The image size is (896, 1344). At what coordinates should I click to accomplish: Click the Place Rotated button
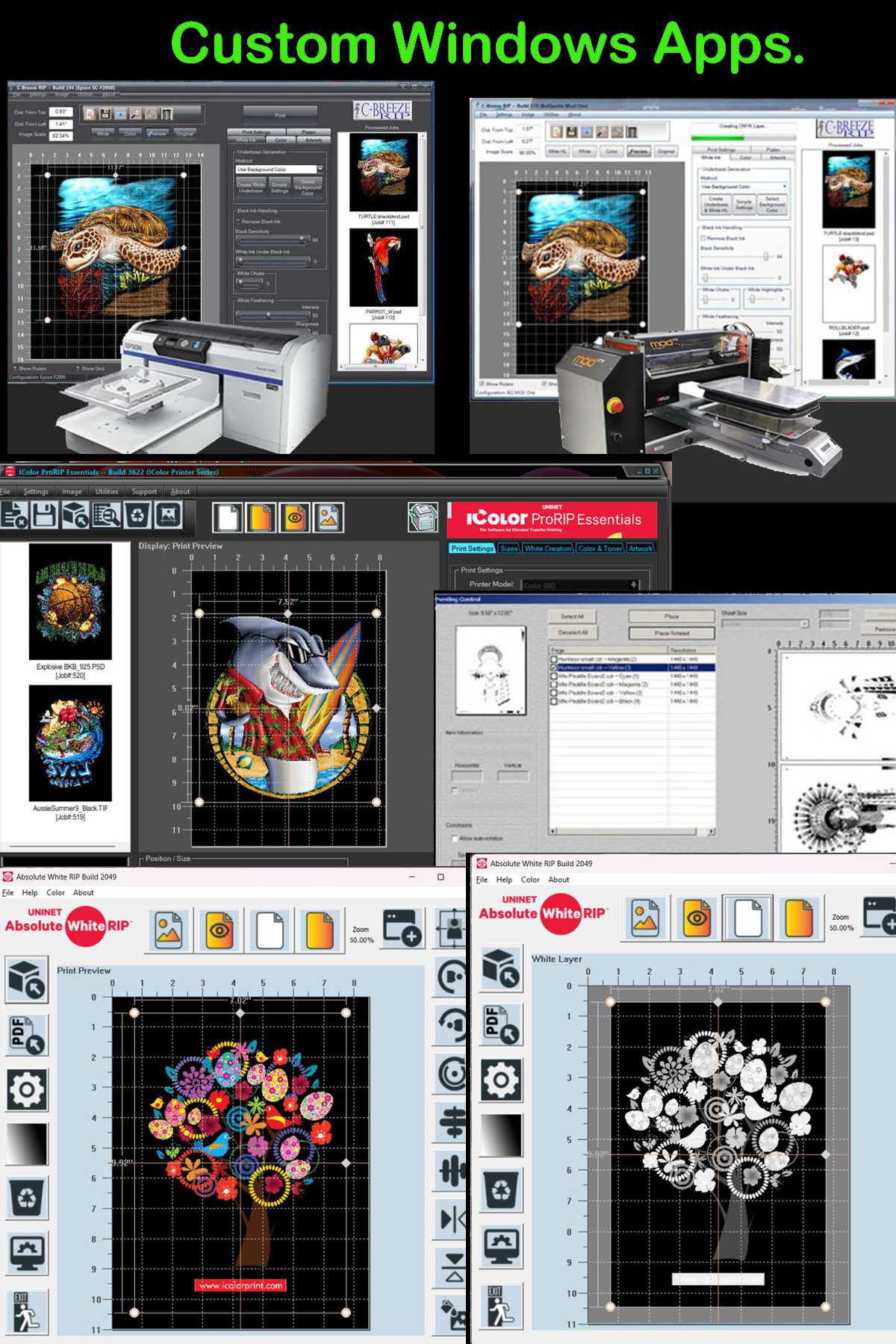(x=671, y=632)
